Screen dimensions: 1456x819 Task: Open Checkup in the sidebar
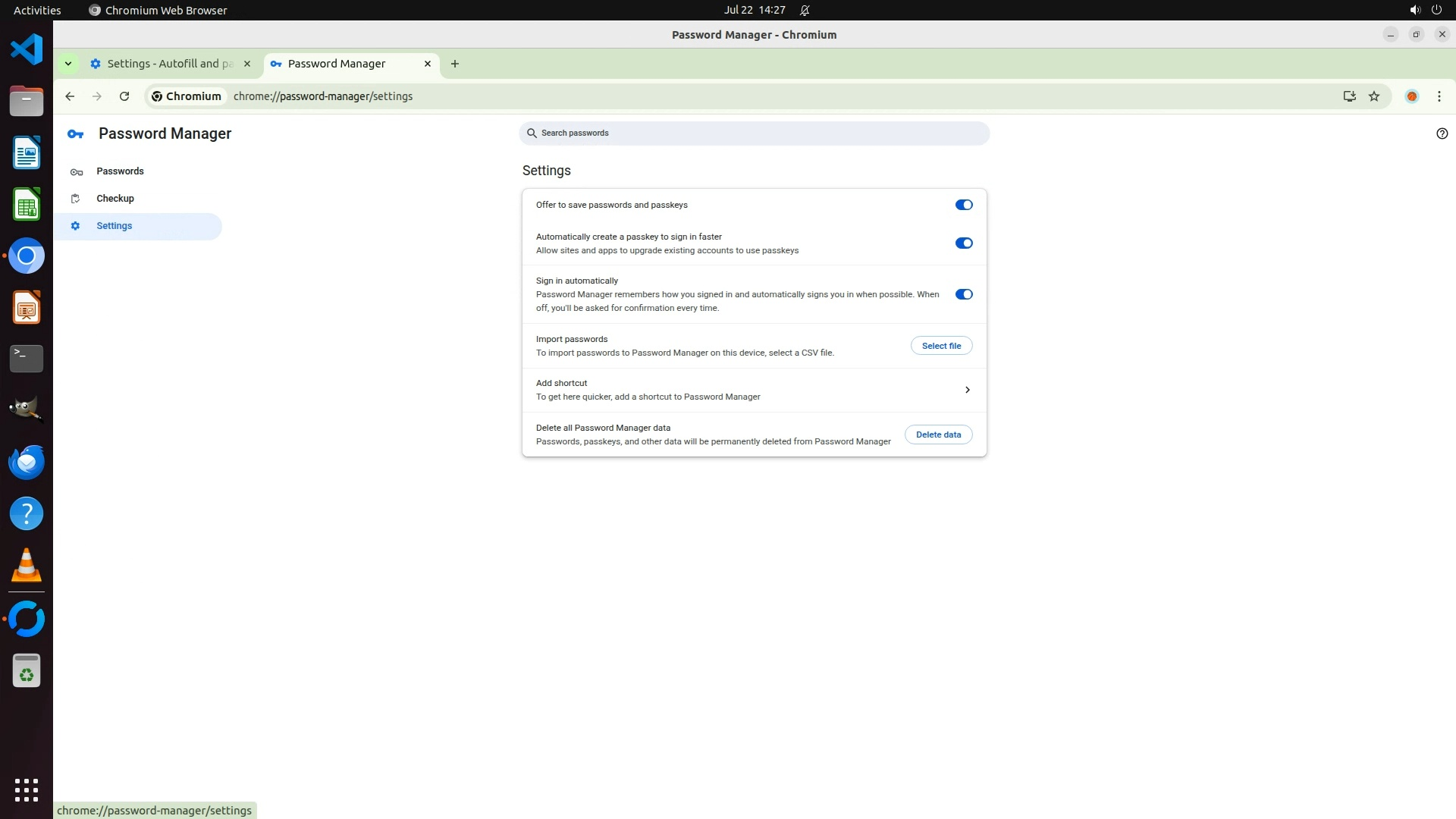click(x=115, y=199)
